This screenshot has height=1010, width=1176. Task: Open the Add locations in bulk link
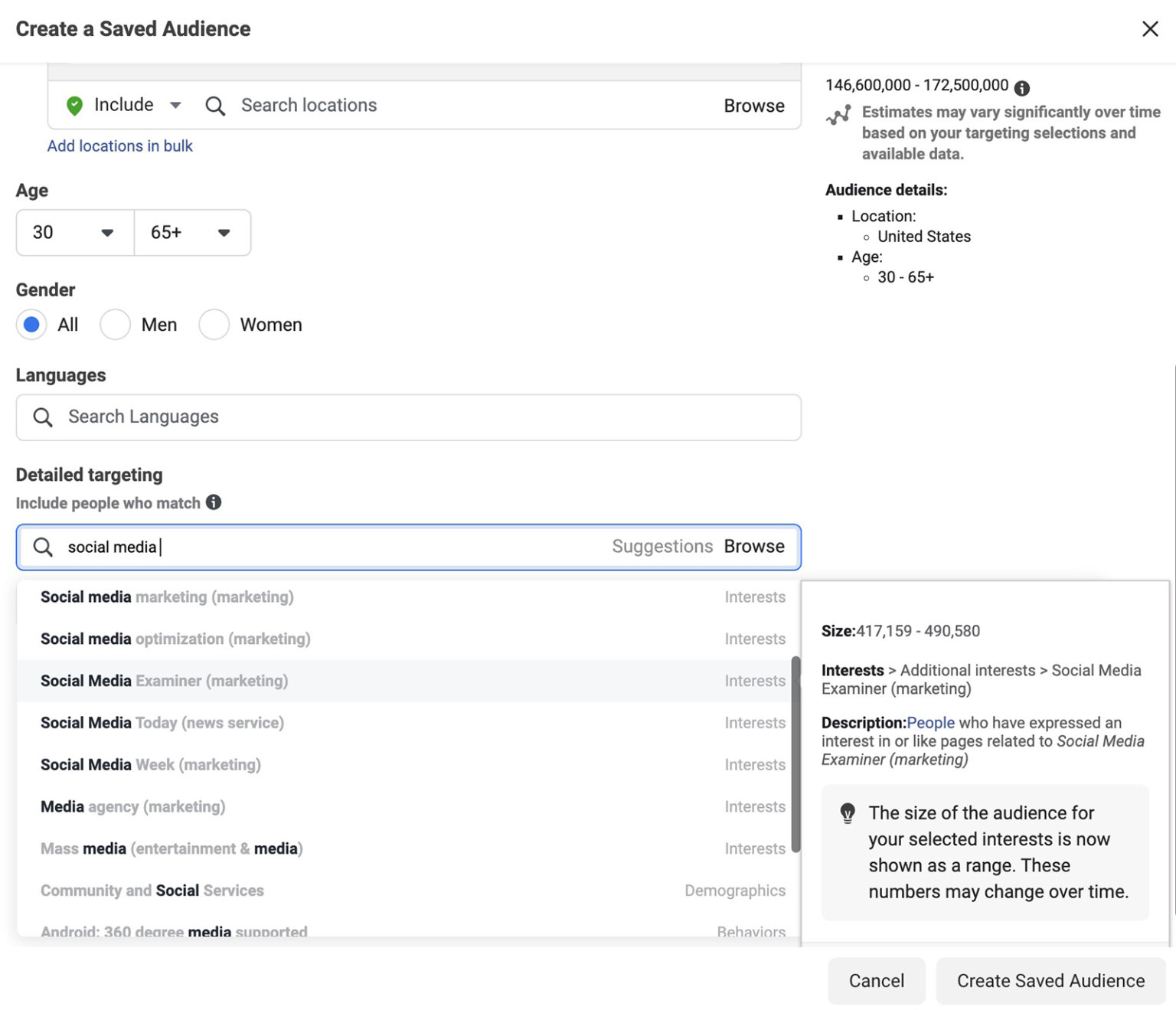[119, 145]
